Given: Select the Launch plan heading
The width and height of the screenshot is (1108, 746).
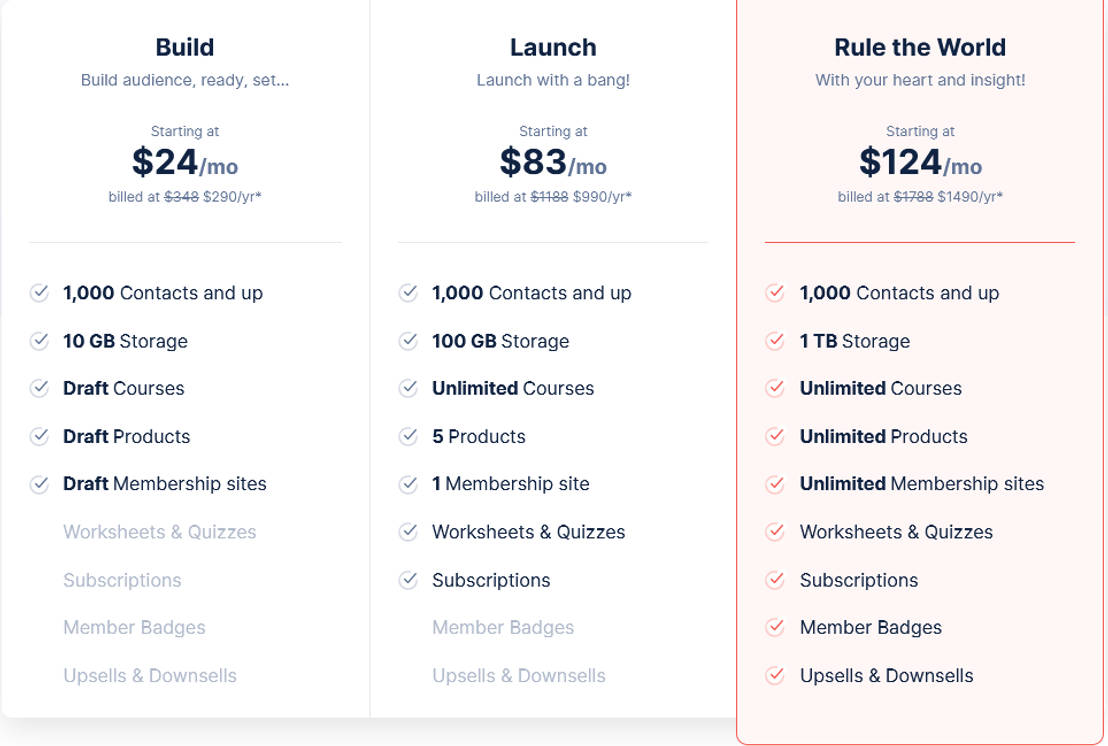Looking at the screenshot, I should tap(553, 47).
